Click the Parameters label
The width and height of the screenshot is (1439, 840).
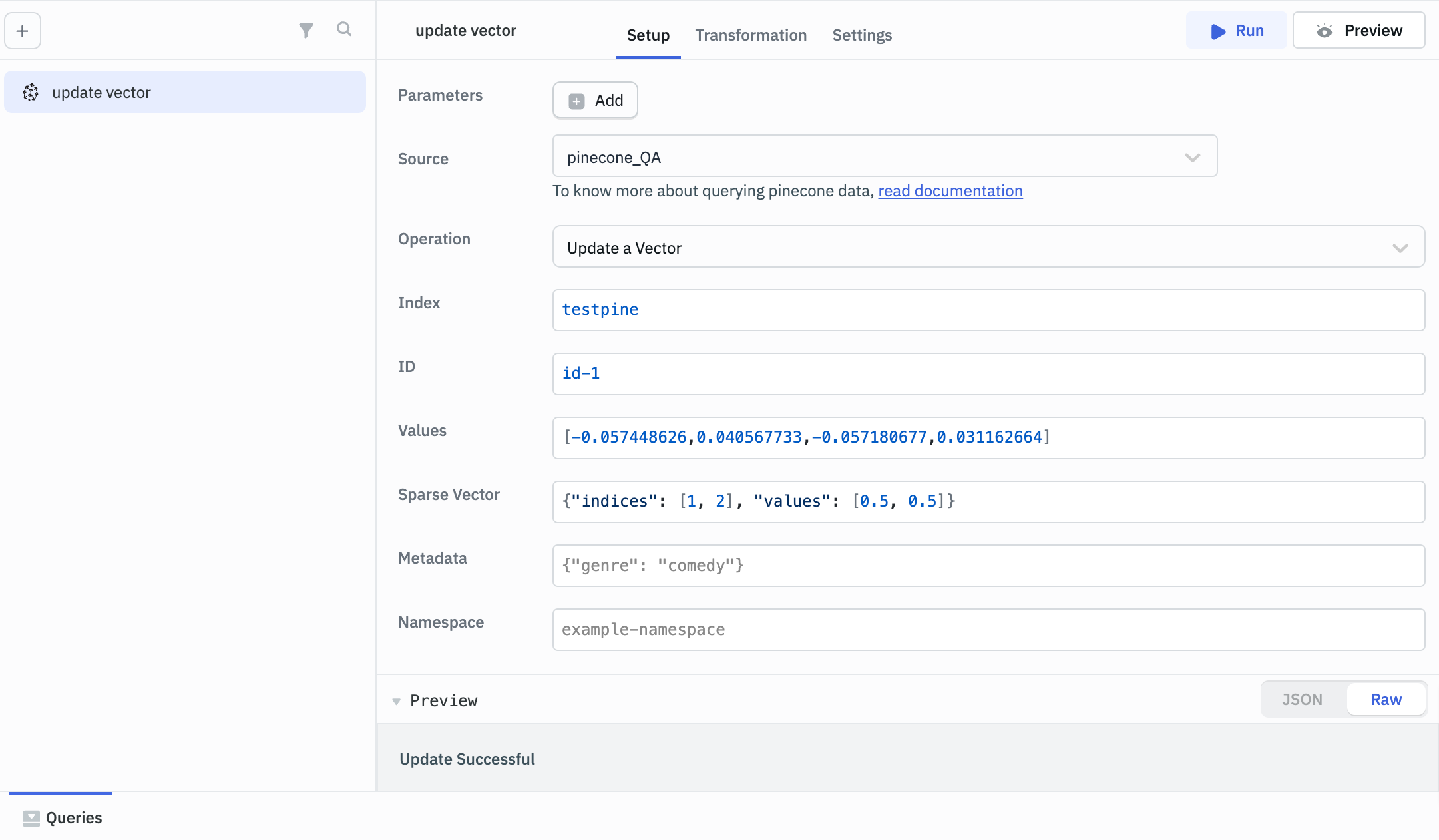tap(440, 95)
